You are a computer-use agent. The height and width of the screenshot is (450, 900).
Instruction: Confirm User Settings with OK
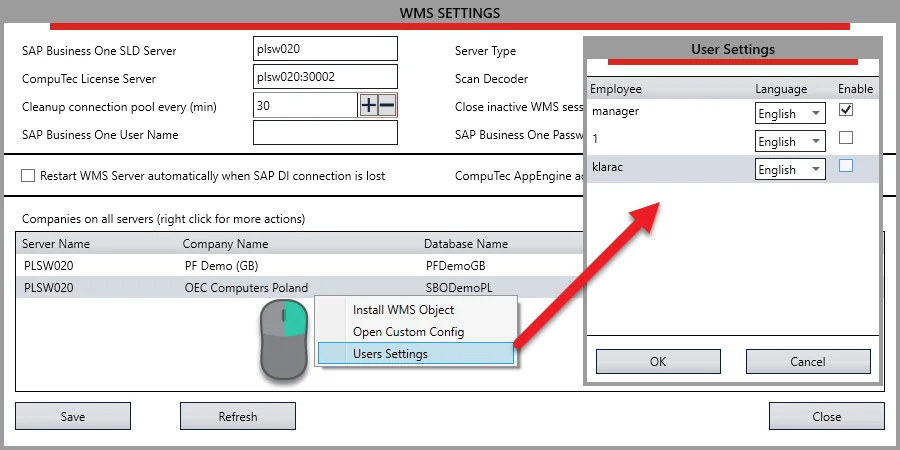658,362
